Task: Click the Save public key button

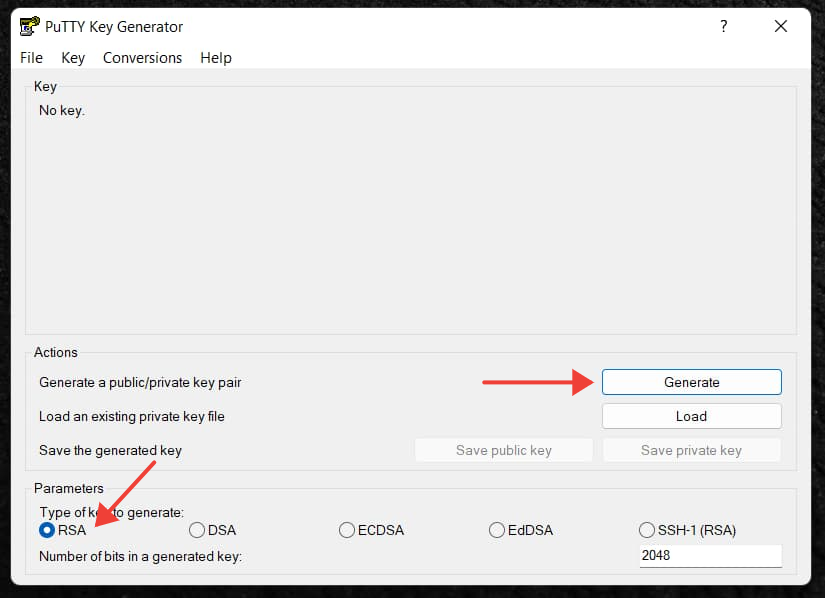Action: click(503, 450)
